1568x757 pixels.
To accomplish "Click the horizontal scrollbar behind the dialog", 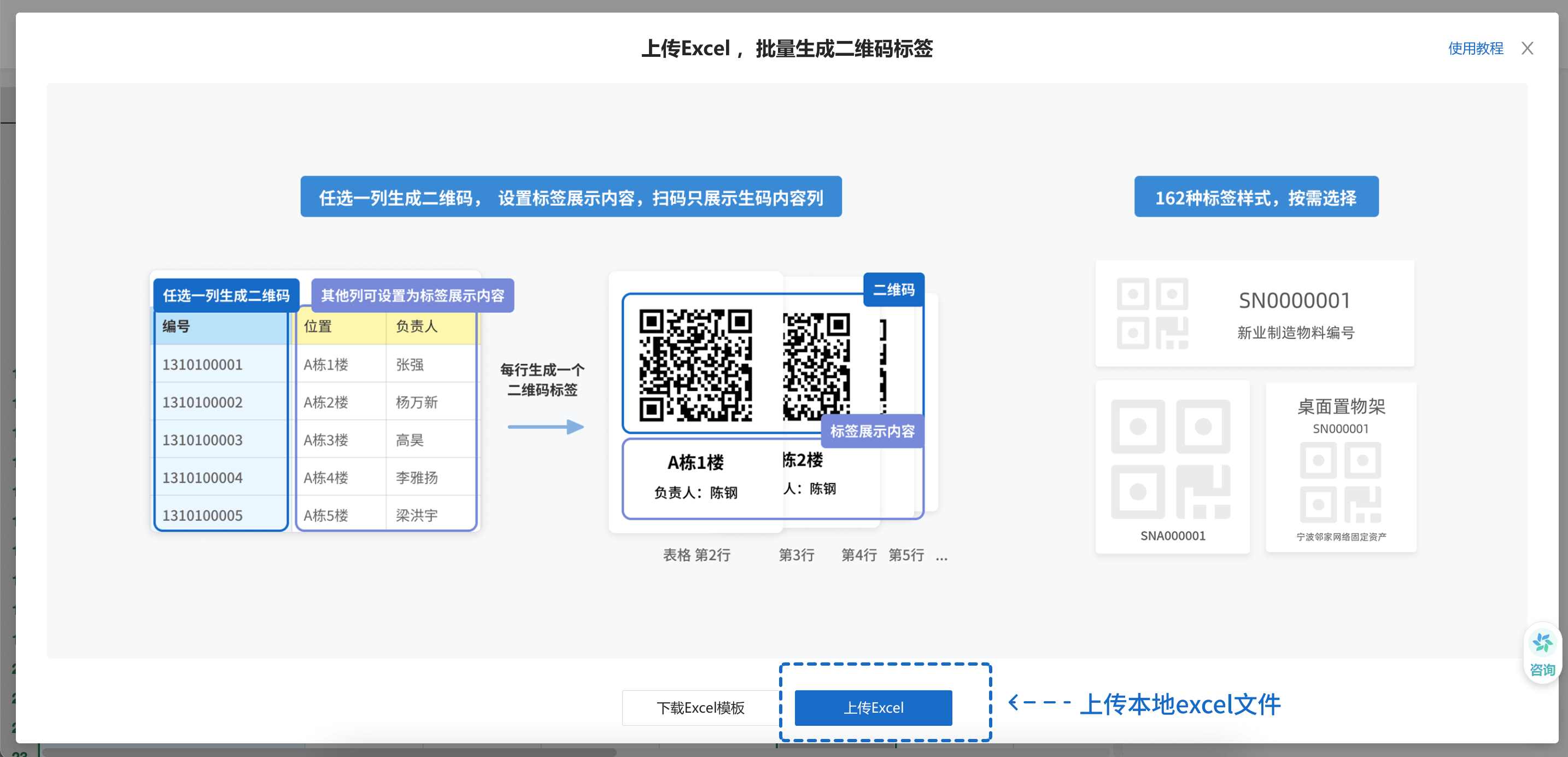I will click(x=329, y=752).
